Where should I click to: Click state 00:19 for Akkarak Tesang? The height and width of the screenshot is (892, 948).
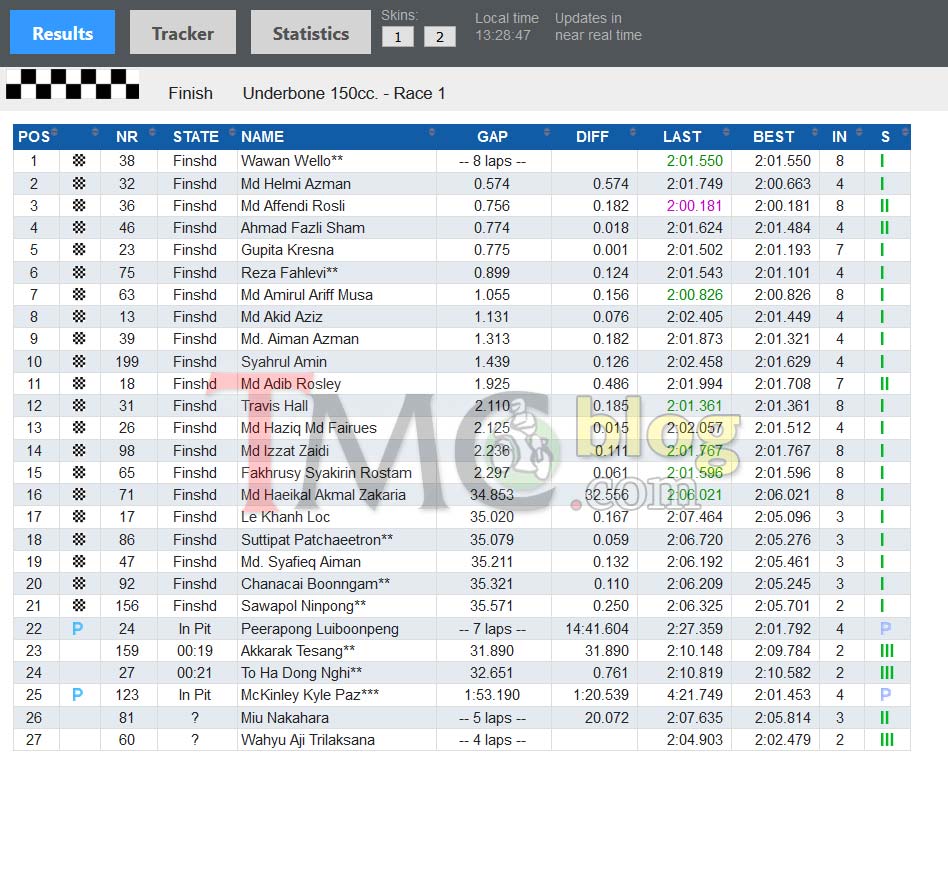[x=195, y=651]
